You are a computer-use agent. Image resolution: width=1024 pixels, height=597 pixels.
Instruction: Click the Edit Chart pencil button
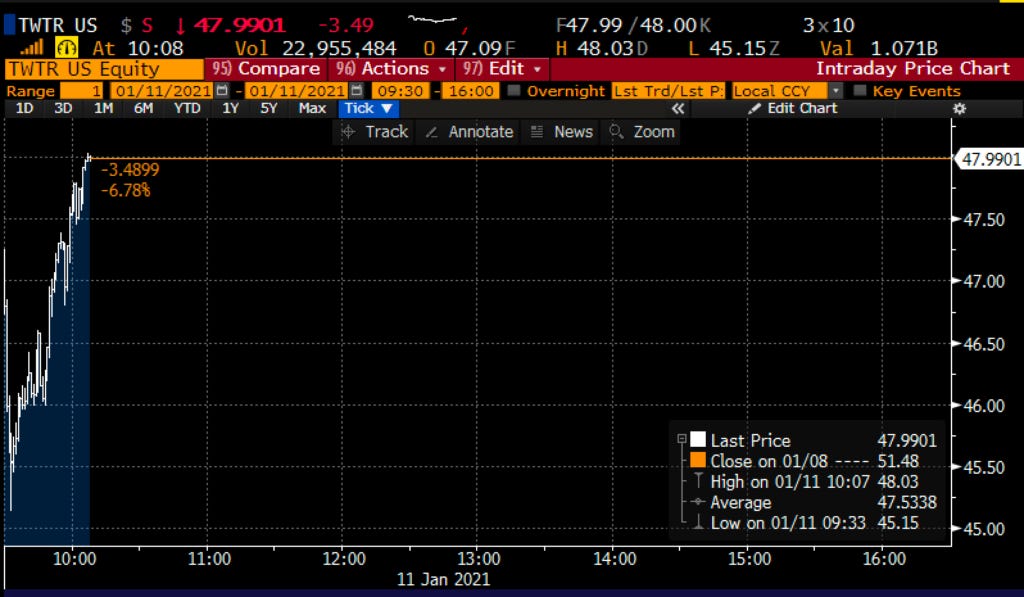792,108
